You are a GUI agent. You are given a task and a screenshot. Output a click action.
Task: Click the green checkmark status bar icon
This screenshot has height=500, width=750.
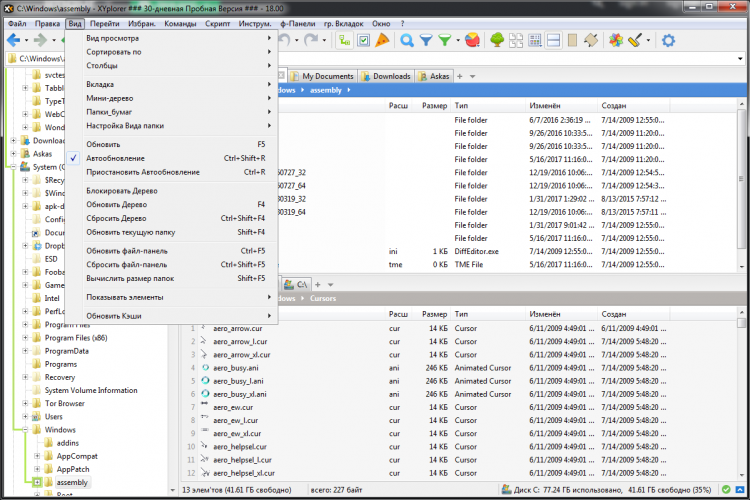pos(726,489)
